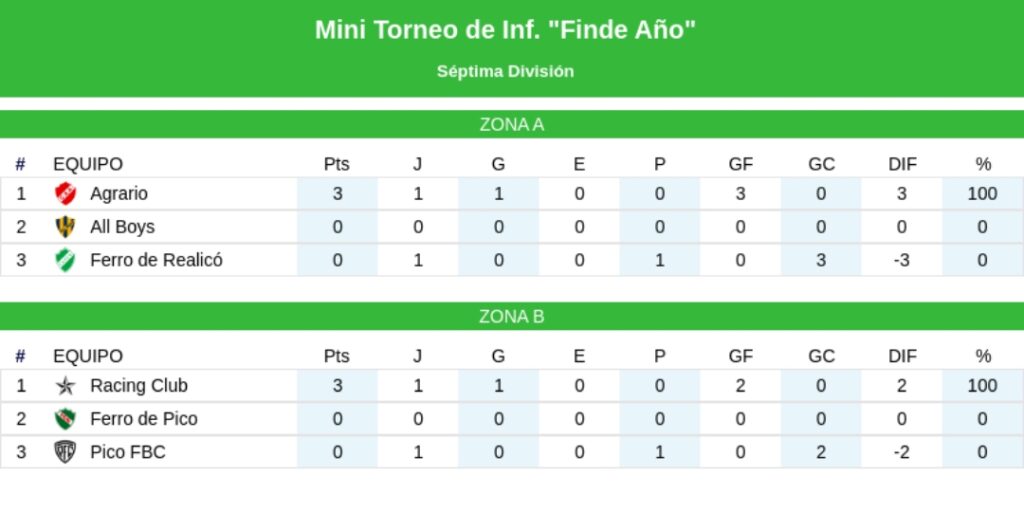Click the Racing Club star logo
1024x512 pixels.
tap(65, 386)
